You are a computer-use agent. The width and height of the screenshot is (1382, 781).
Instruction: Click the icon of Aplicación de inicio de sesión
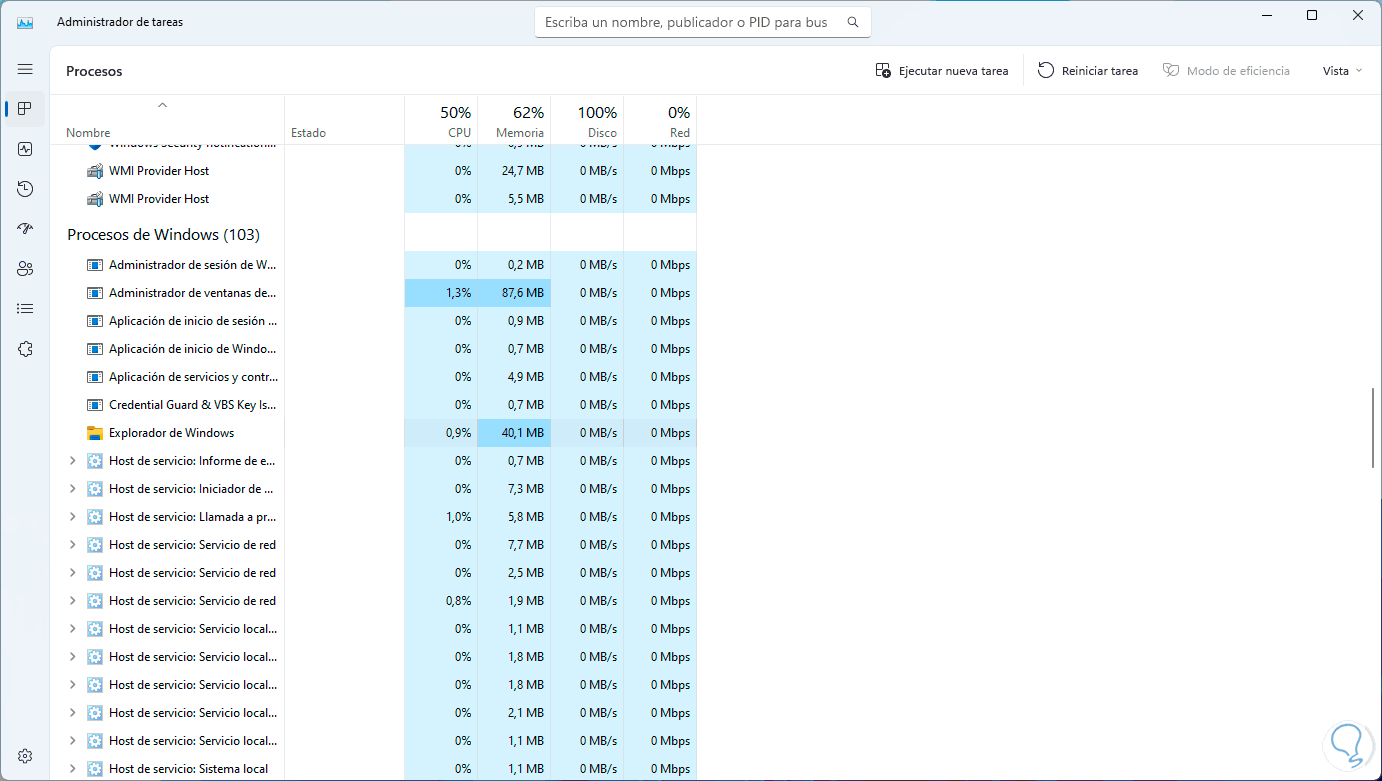95,321
